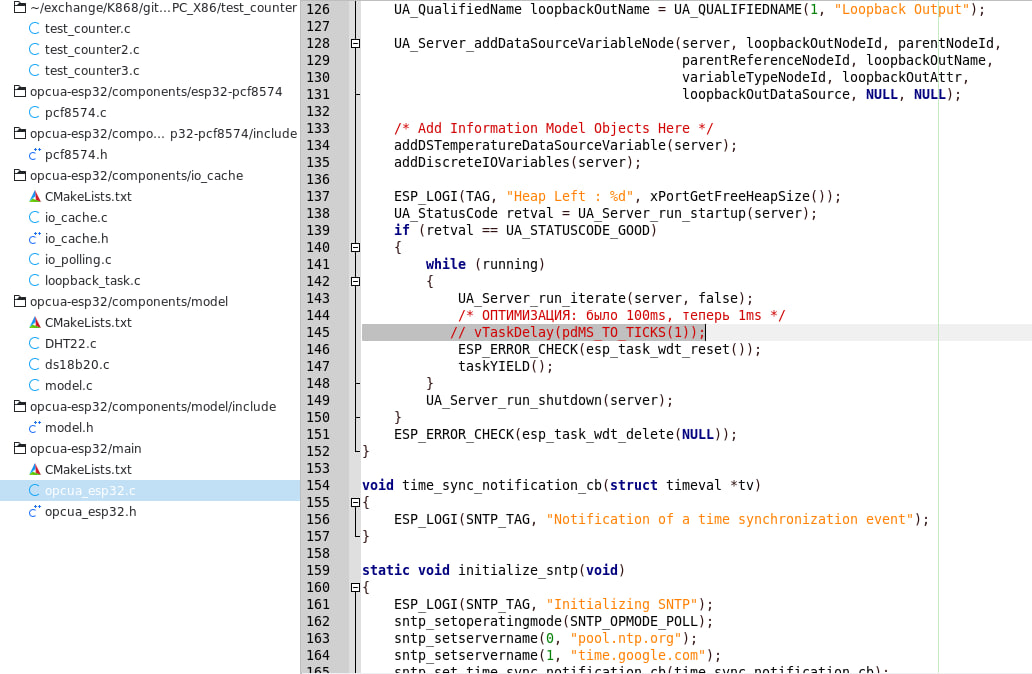
Task: Fold the while loop at line 142
Action: pyautogui.click(x=355, y=281)
